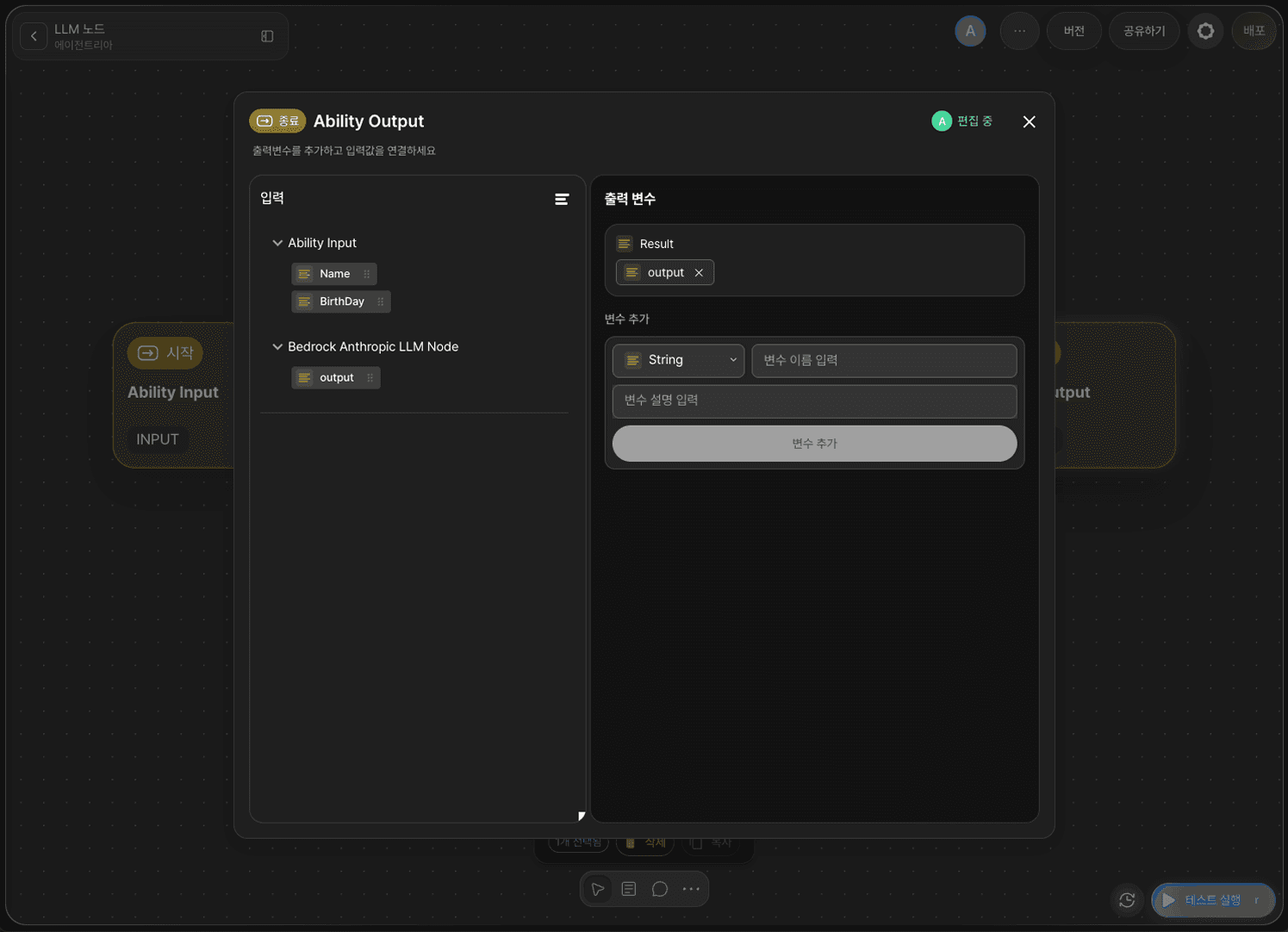Image resolution: width=1288 pixels, height=932 pixels.
Task: Click the output chip inside Result
Action: 665,272
